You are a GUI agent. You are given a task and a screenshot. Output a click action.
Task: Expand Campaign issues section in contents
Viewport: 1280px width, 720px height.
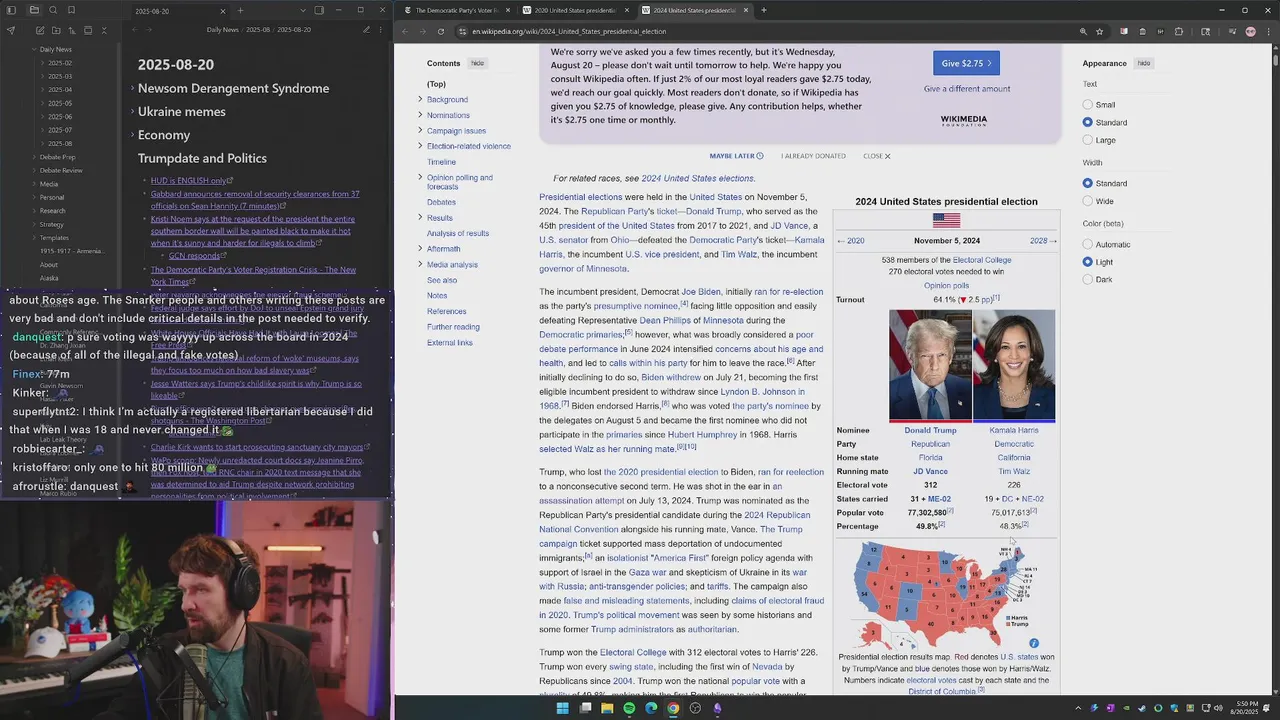[420, 130]
